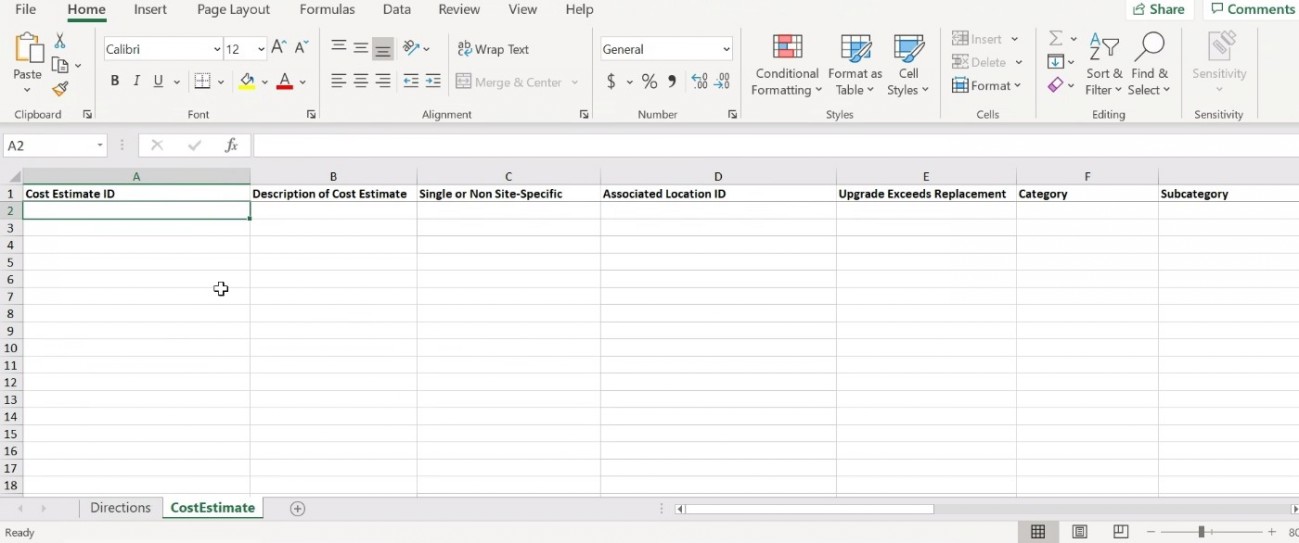The width and height of the screenshot is (1299, 543).
Task: Expand the Calibri font name dropdown
Action: pos(217,49)
